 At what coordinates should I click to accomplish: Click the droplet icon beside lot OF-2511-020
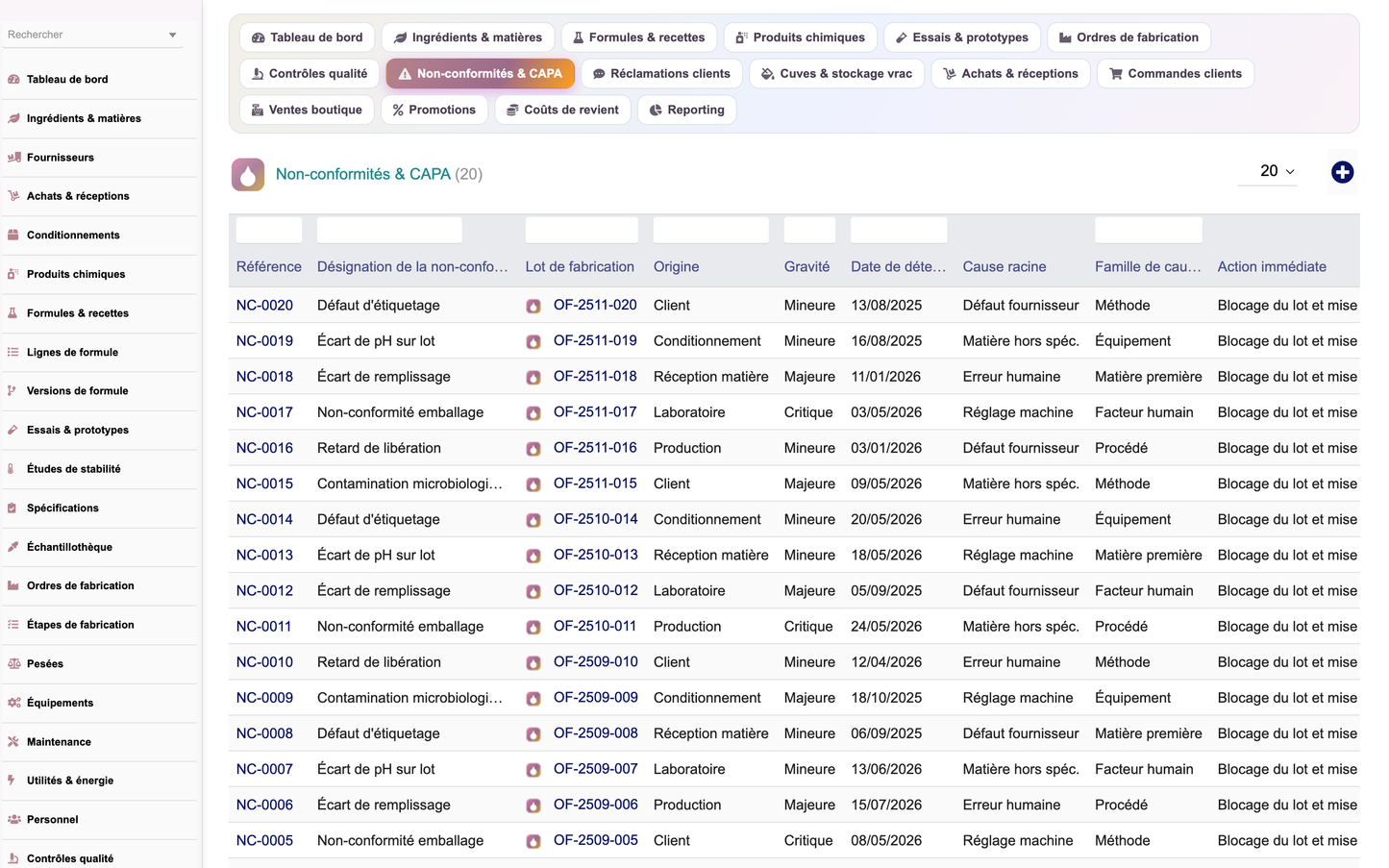tap(533, 307)
